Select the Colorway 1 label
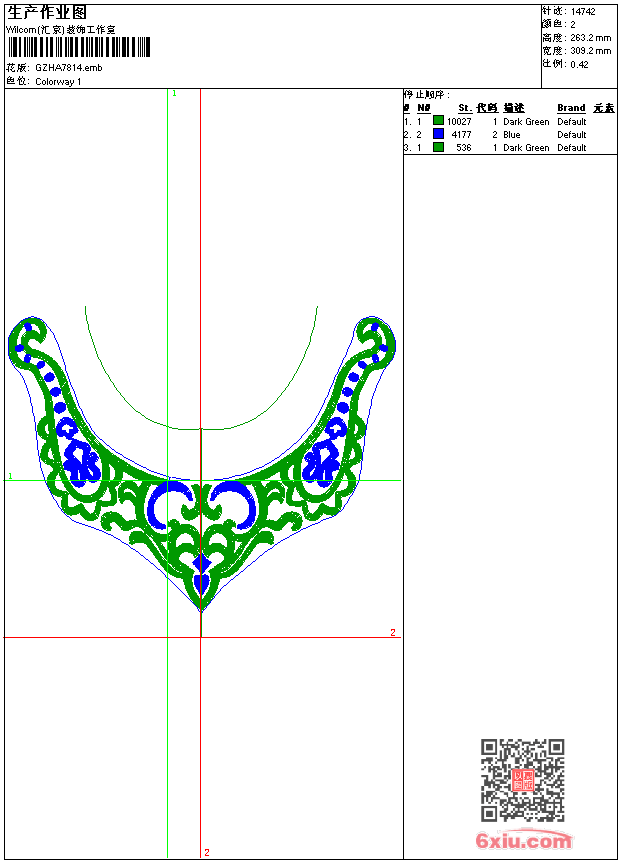The height and width of the screenshot is (860, 620). coord(58,82)
